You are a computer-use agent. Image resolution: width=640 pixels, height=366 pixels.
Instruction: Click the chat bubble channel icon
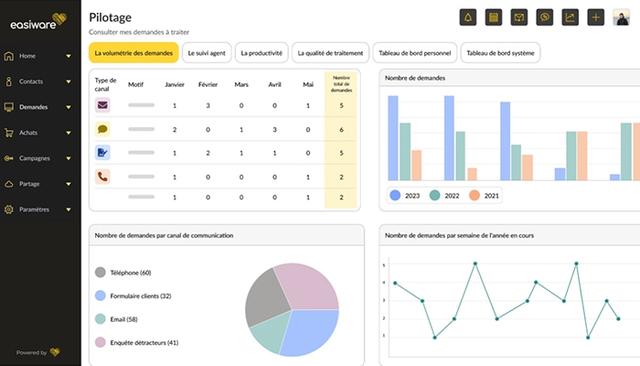pyautogui.click(x=102, y=129)
